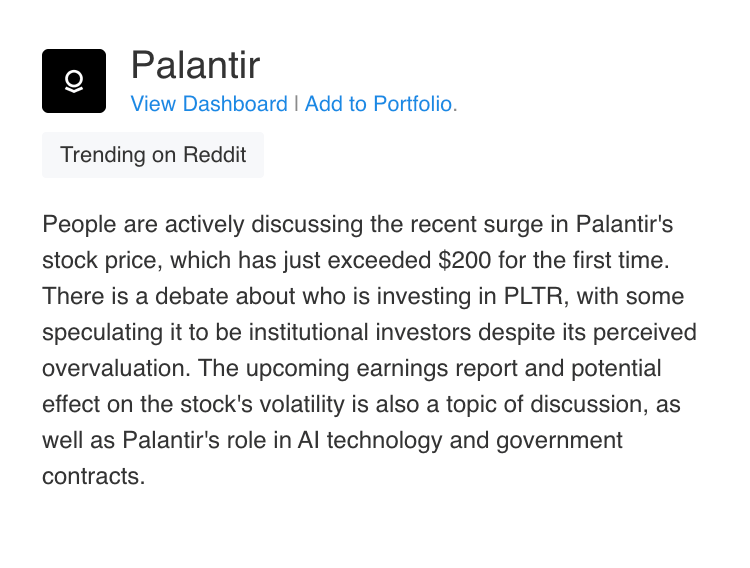750x568 pixels.
Task: Click the $200 price mention in text
Action: [x=464, y=260]
